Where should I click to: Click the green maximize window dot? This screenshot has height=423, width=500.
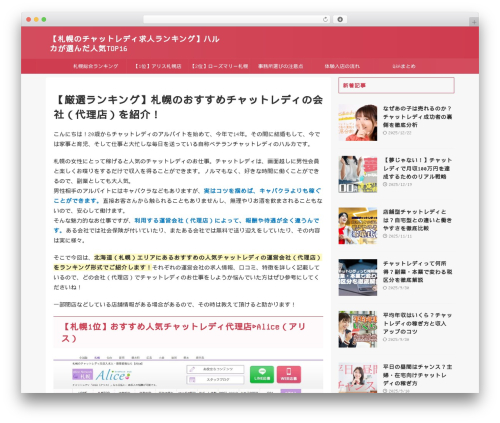[x=44, y=20]
